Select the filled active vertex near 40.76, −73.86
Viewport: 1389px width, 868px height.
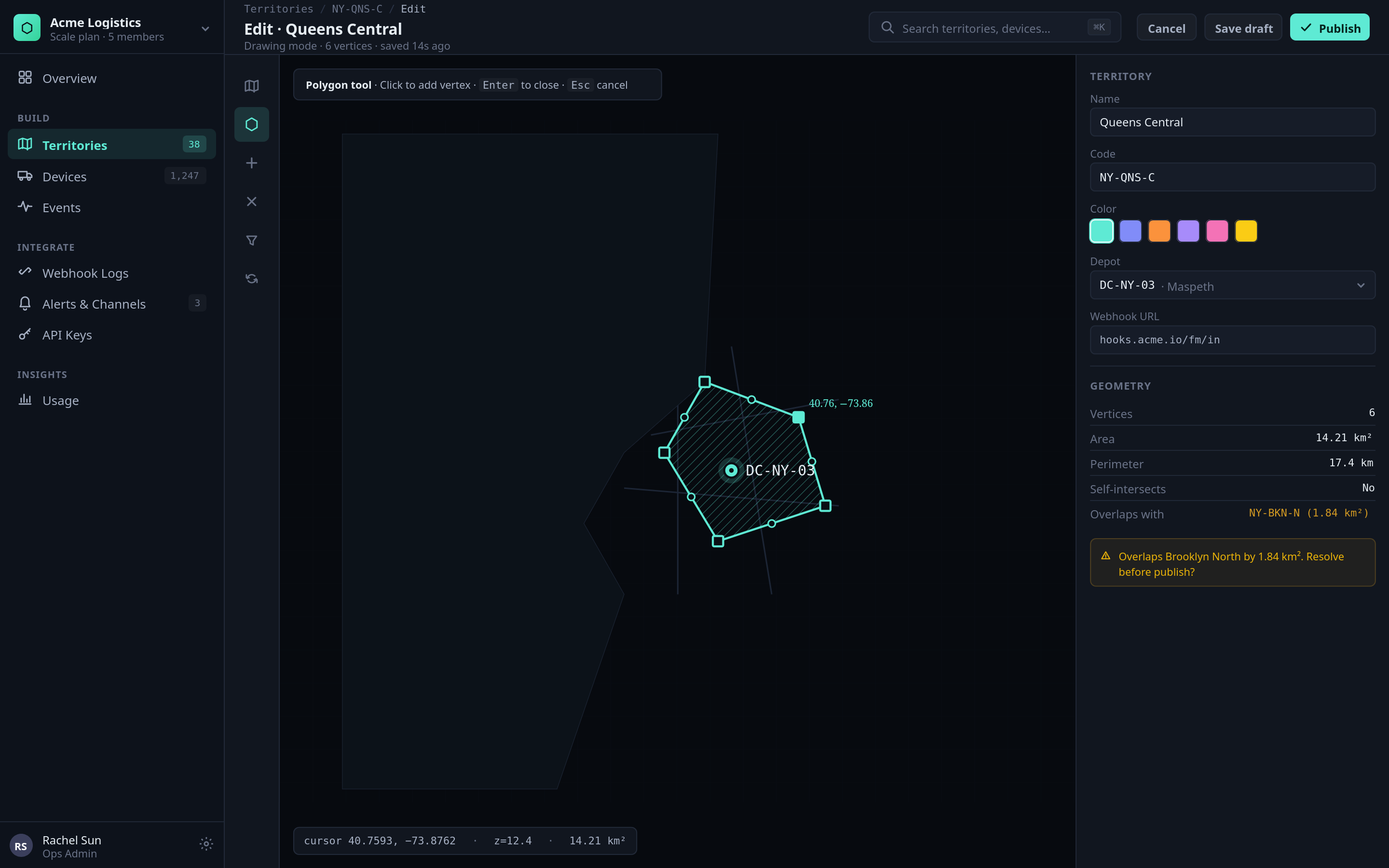coord(798,417)
